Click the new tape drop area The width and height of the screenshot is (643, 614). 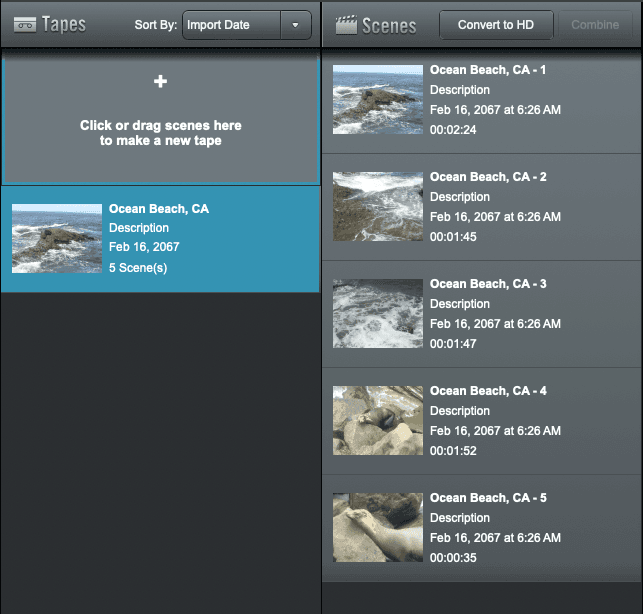point(161,121)
